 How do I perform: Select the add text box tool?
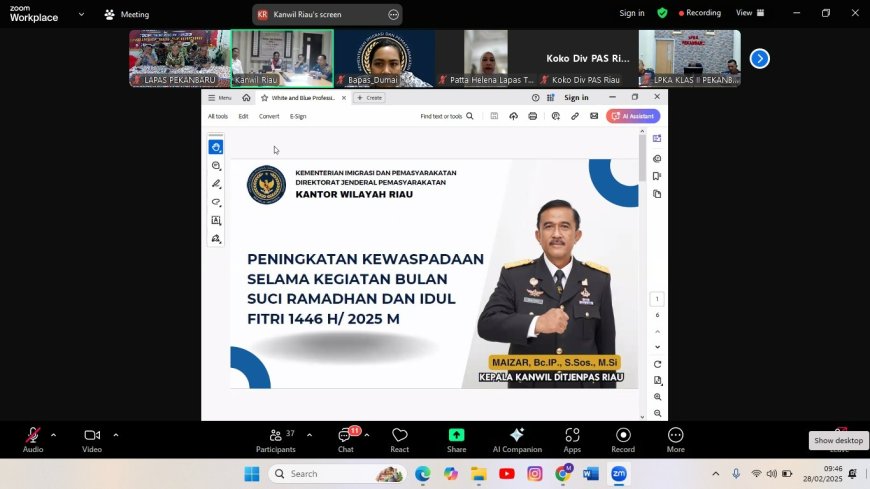(x=216, y=220)
